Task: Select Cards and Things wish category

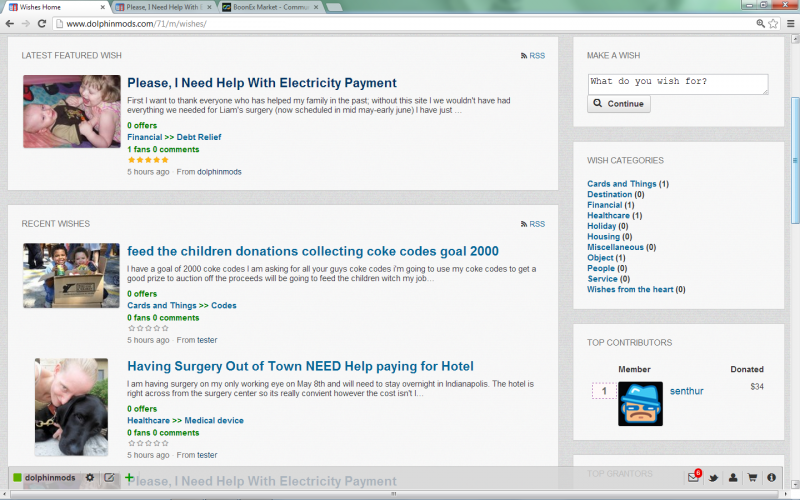Action: pos(621,184)
